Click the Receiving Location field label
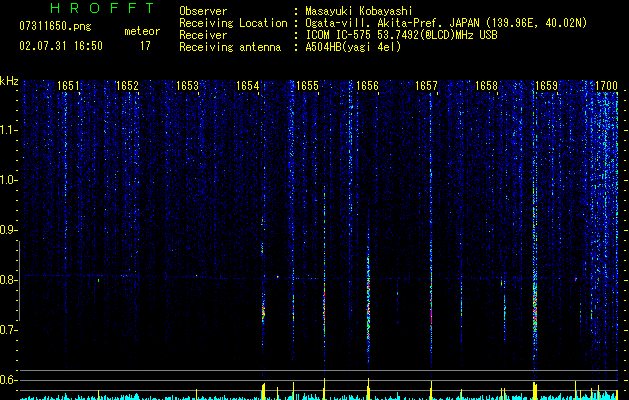 click(x=233, y=23)
